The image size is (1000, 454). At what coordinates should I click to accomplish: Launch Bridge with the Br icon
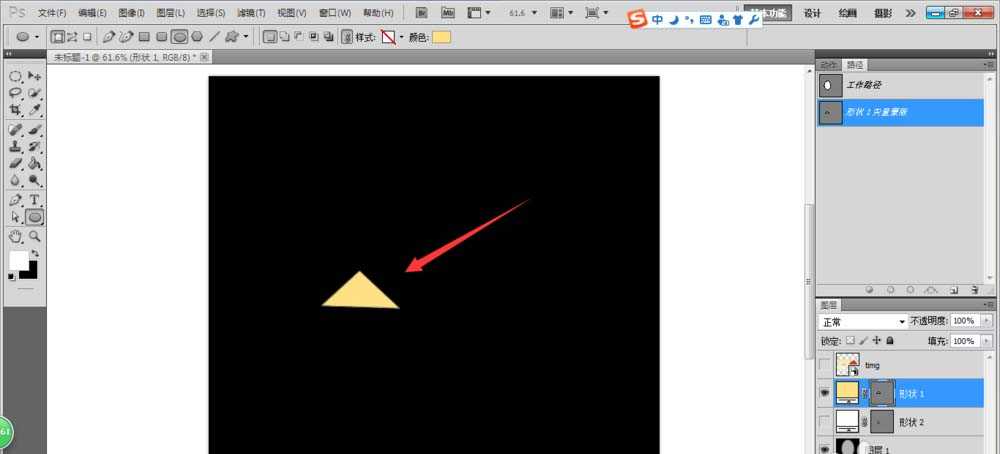[x=422, y=13]
